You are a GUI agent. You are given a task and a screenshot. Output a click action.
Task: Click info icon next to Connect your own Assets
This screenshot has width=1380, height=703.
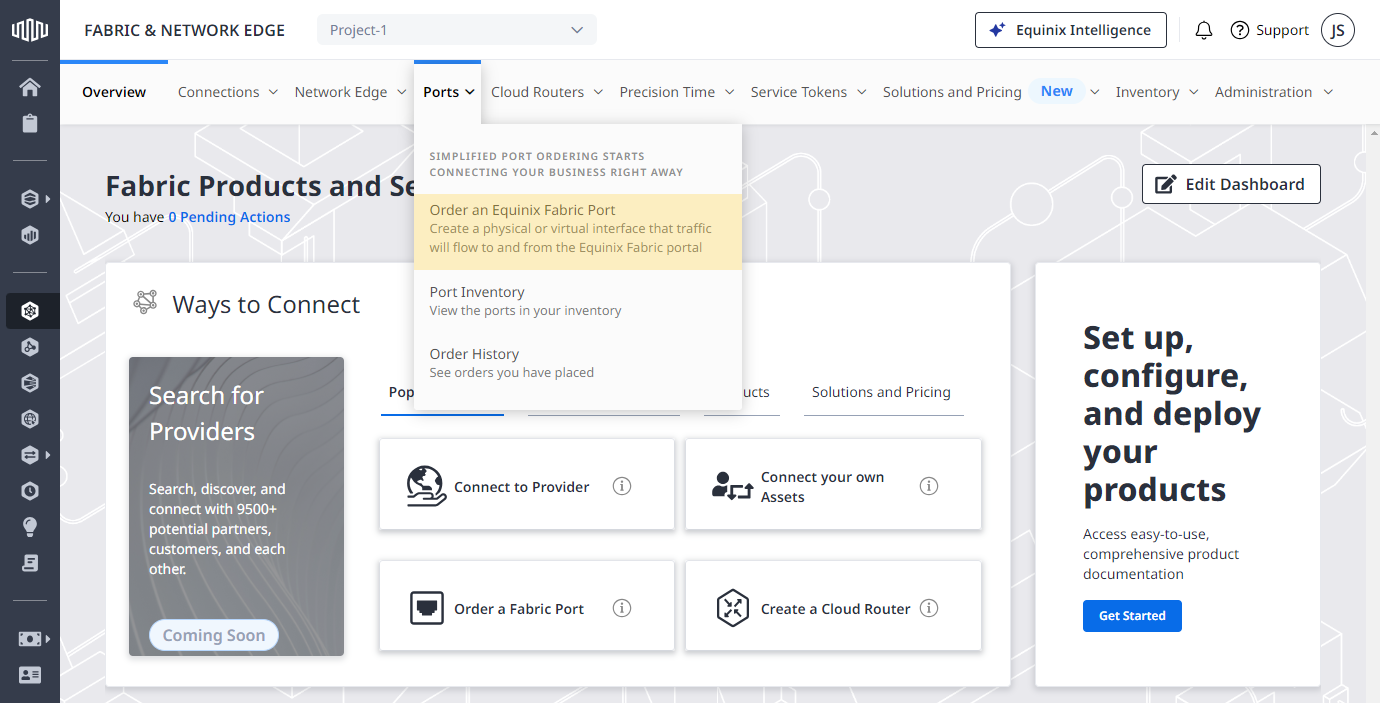pos(929,486)
